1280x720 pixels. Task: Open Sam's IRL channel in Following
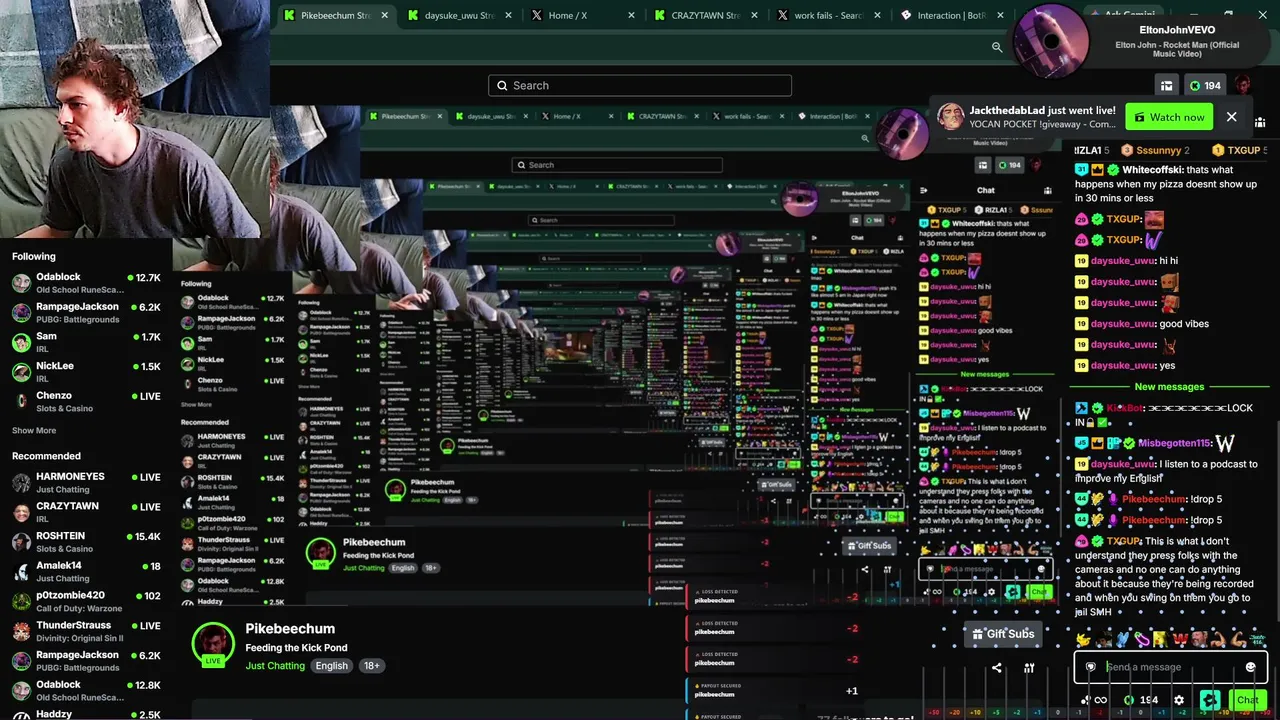[85, 343]
